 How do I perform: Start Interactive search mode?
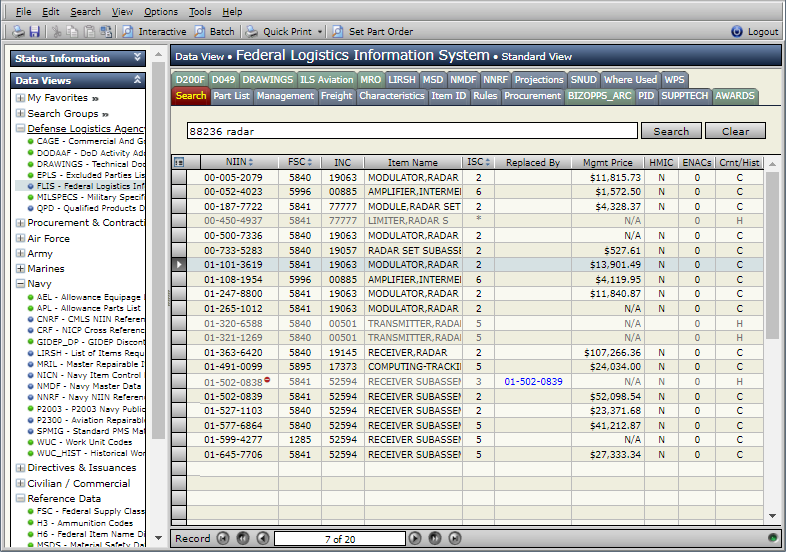click(154, 32)
